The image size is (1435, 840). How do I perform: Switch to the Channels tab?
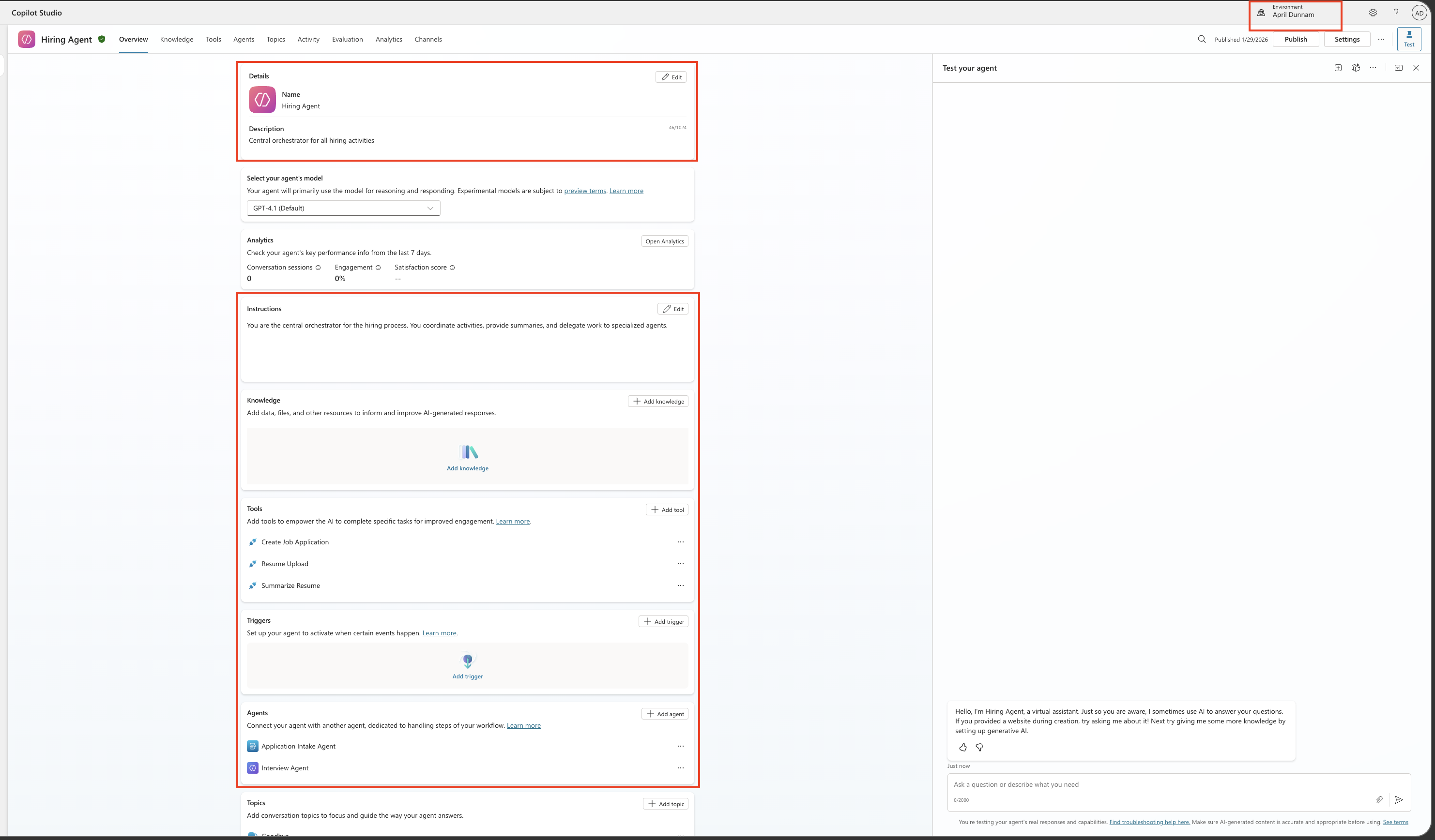pyautogui.click(x=427, y=39)
